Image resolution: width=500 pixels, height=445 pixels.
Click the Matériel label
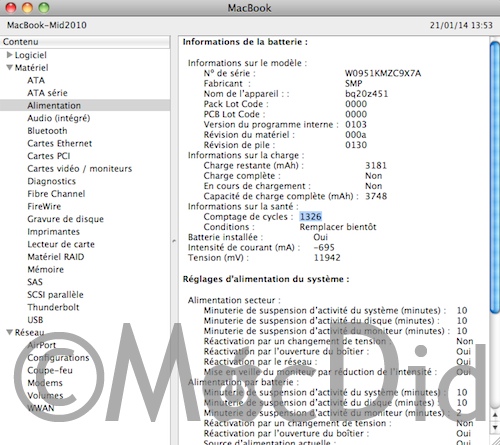(x=31, y=68)
